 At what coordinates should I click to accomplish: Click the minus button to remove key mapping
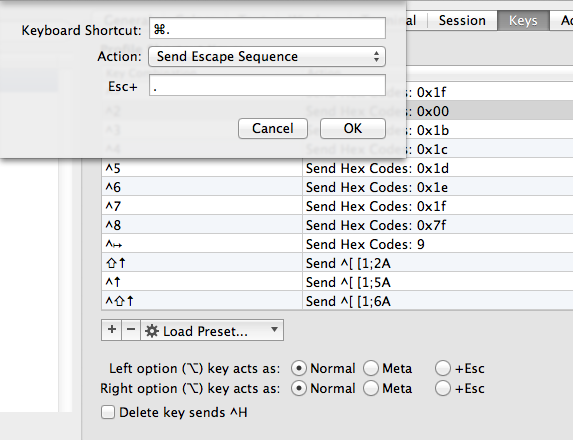tap(131, 330)
